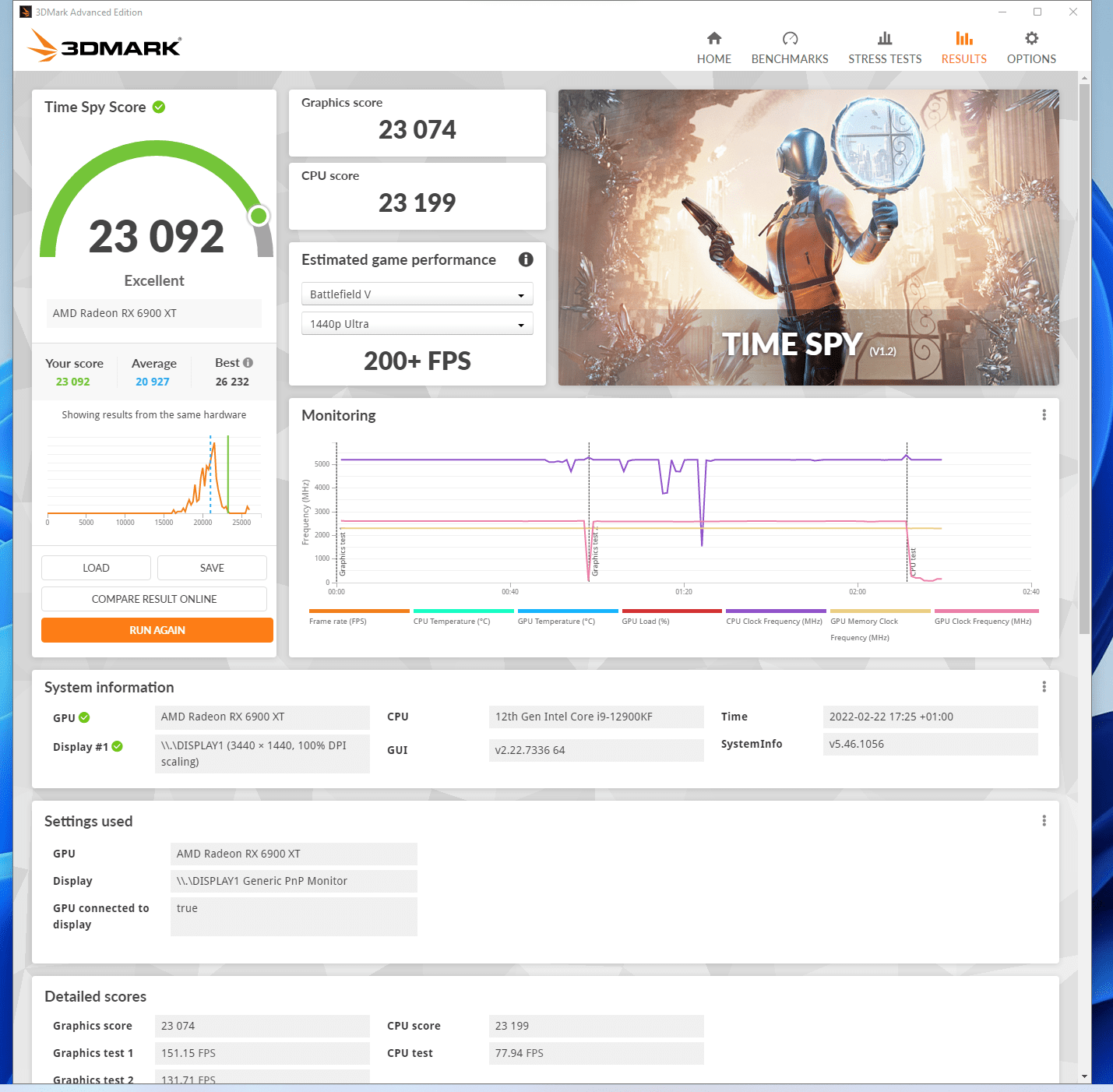Click the green check next to GPU

coord(84,717)
